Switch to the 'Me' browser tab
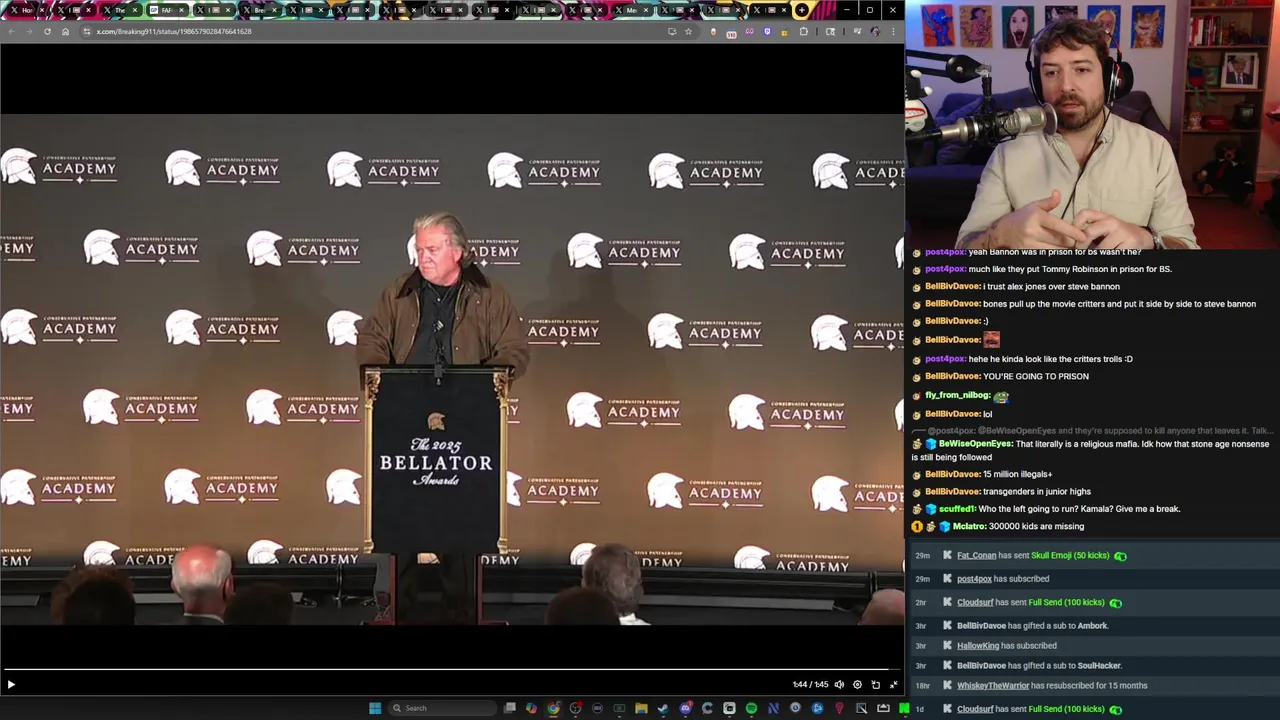 click(x=630, y=10)
